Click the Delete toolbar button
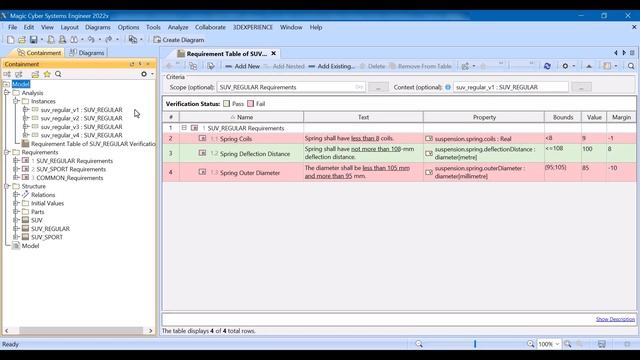Image resolution: width=640 pixels, height=360 pixels. [x=372, y=66]
